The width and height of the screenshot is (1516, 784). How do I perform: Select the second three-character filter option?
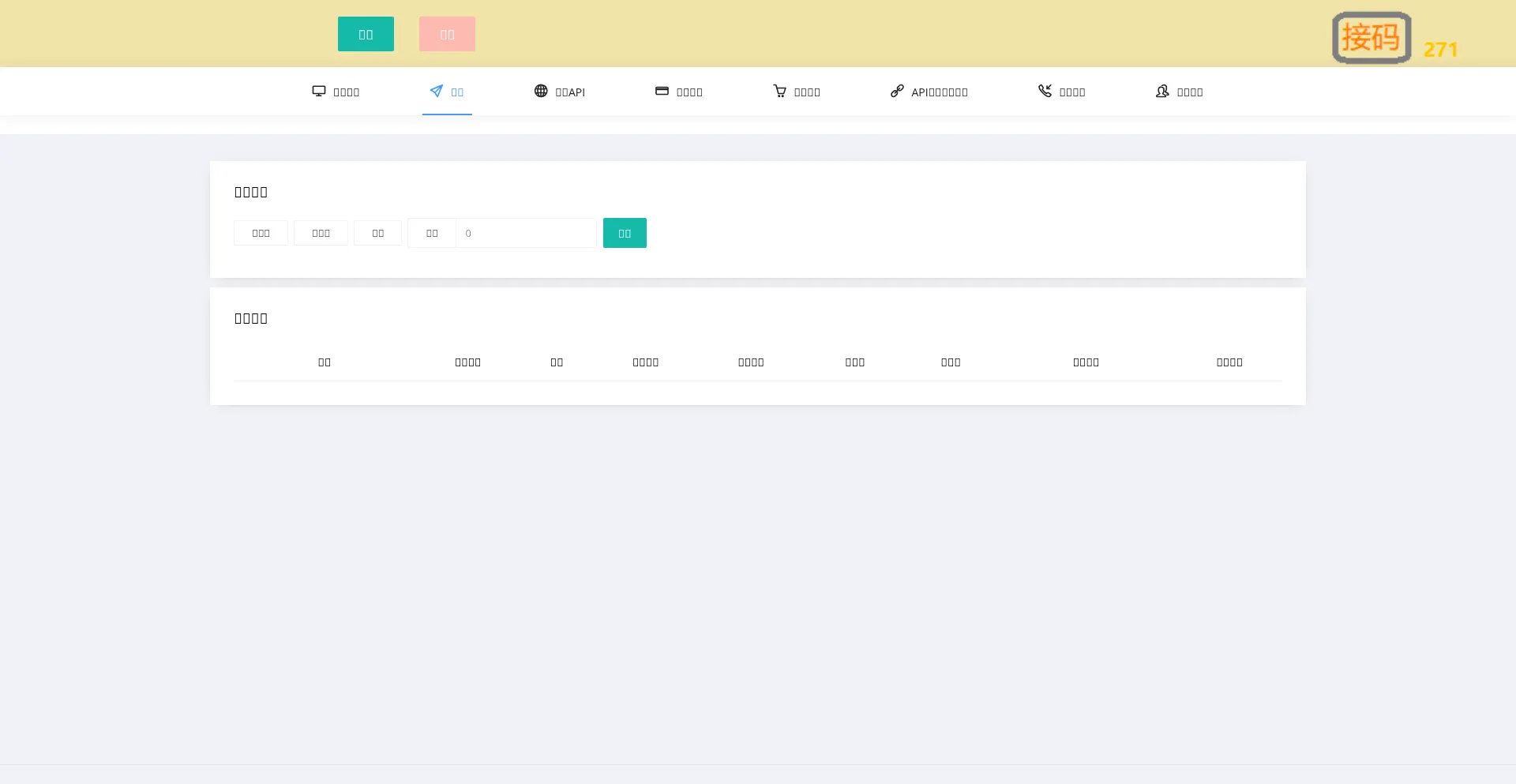pos(321,233)
